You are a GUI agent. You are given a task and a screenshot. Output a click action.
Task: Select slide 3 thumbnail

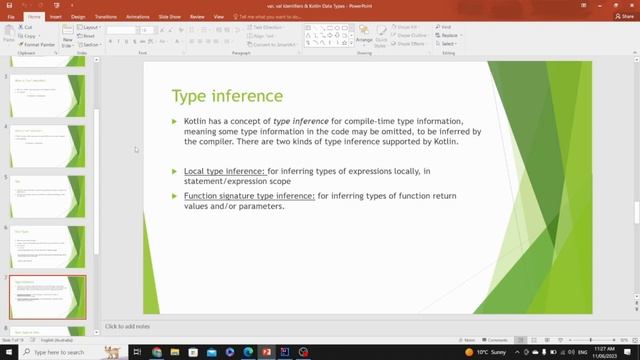[48, 96]
